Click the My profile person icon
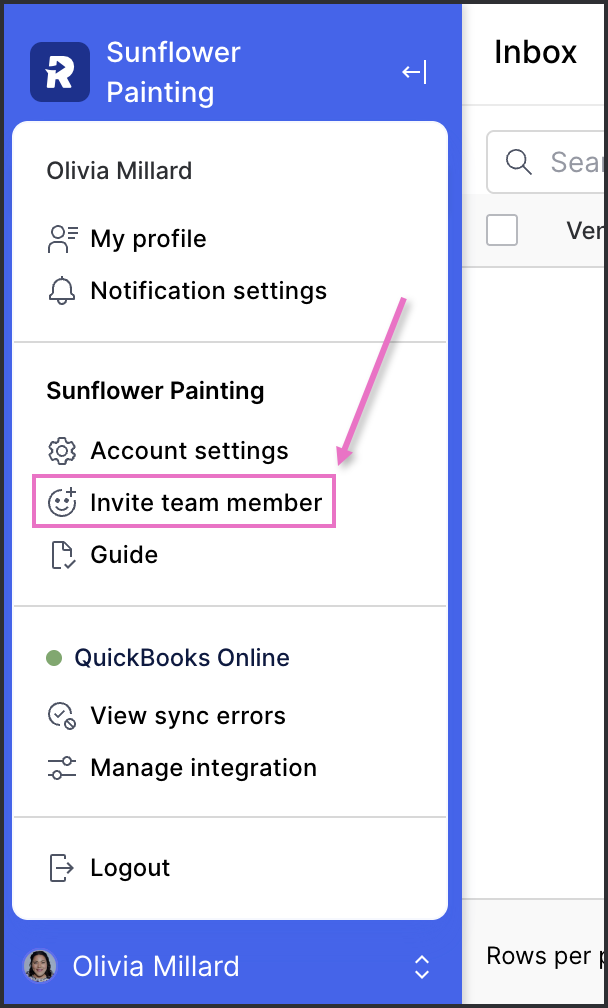 point(62,239)
